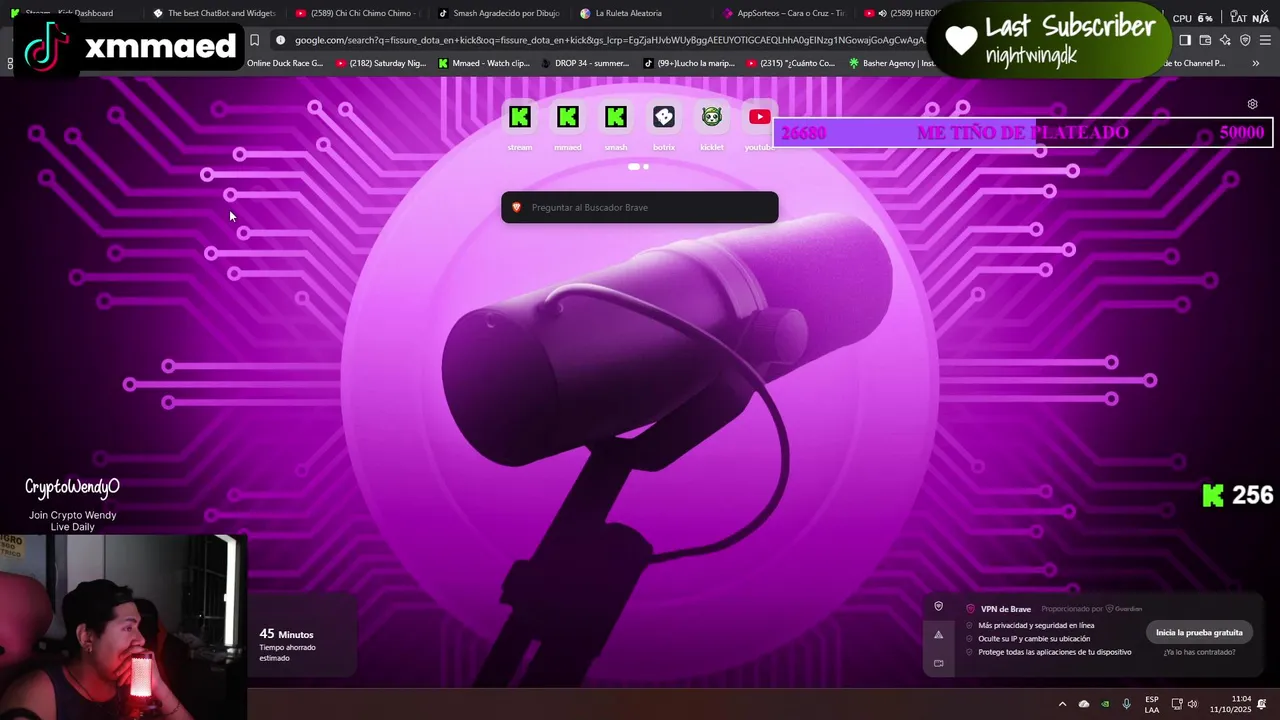Switch to 'AppSorteos – Cara o Cruz' tab
1280x720 pixels.
pyautogui.click(x=783, y=13)
